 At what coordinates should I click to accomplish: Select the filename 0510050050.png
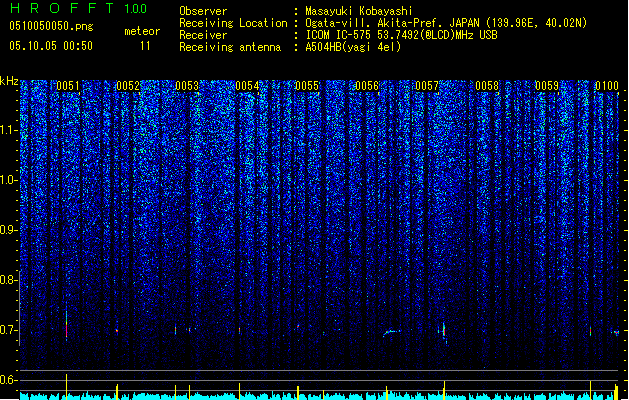click(51, 26)
